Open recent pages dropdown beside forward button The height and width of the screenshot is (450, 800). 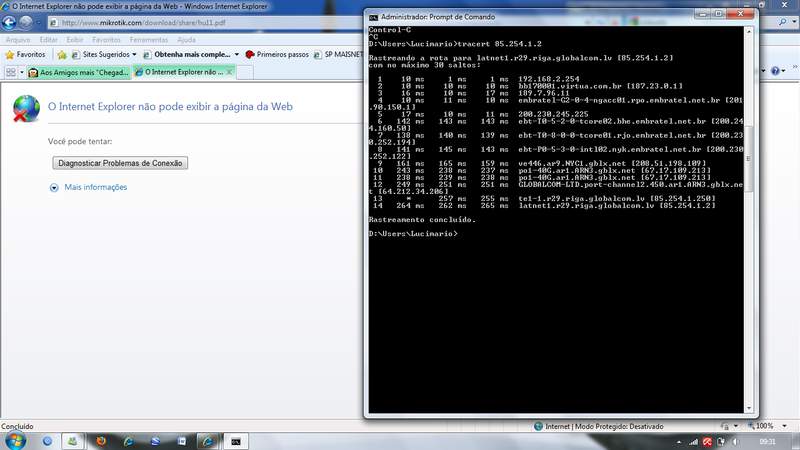point(38,23)
